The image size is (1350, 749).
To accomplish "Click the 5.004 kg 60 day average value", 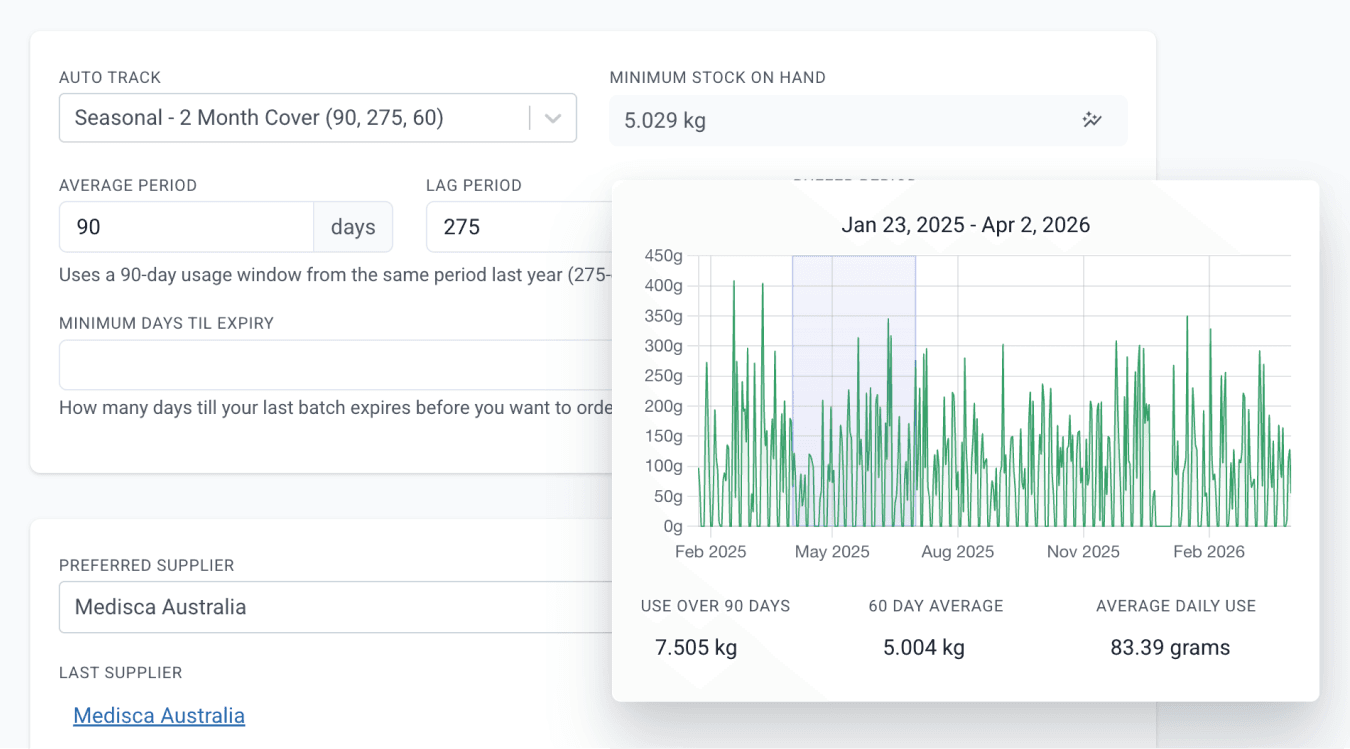I will coord(924,648).
